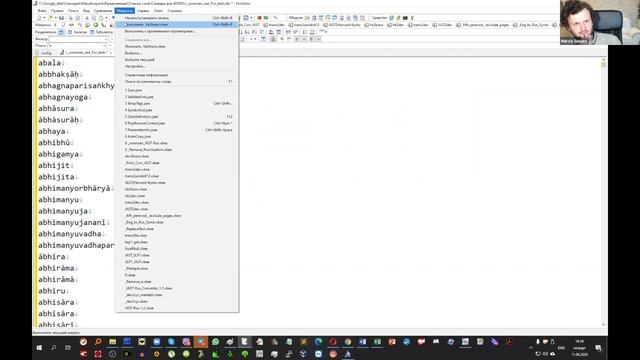Screen dimensions: 640x360
Task: Open the Сравнение menu
Action: pyautogui.click(x=102, y=11)
